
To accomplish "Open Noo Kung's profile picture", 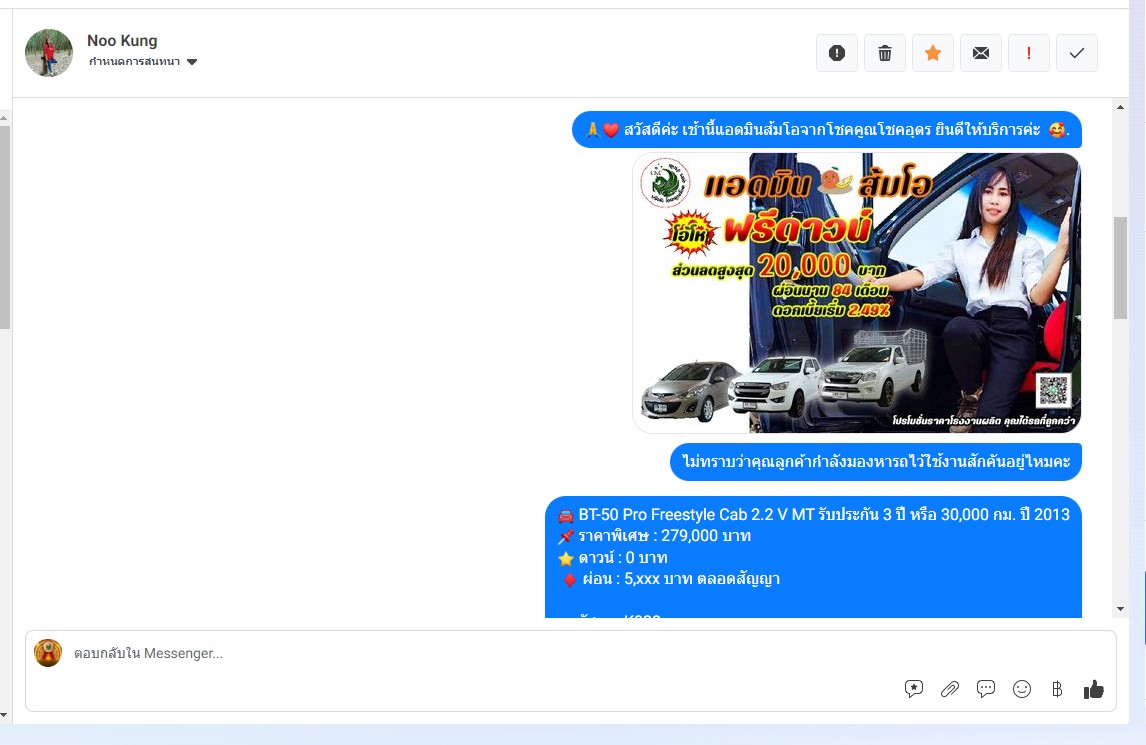I will point(49,53).
